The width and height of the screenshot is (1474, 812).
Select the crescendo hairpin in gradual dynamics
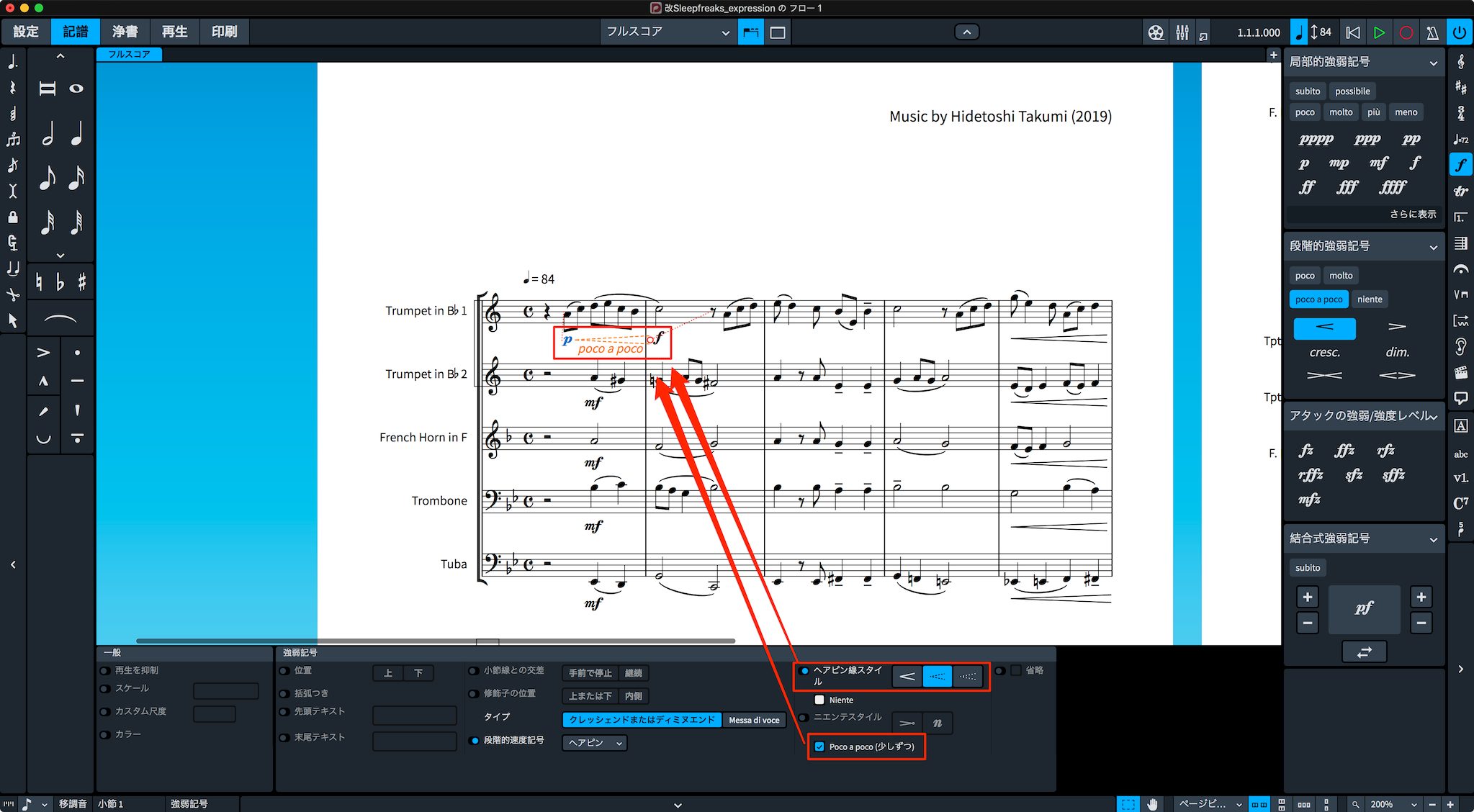click(1324, 328)
